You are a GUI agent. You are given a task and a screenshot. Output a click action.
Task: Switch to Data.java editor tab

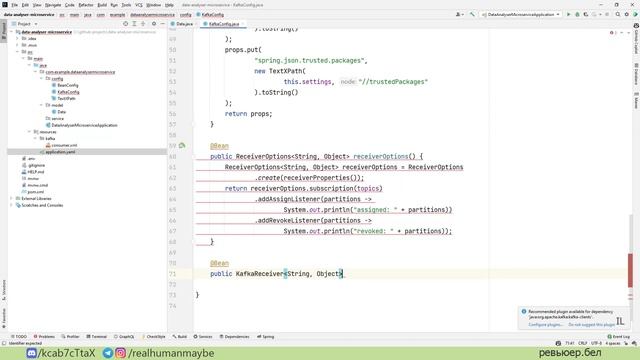pos(182,24)
